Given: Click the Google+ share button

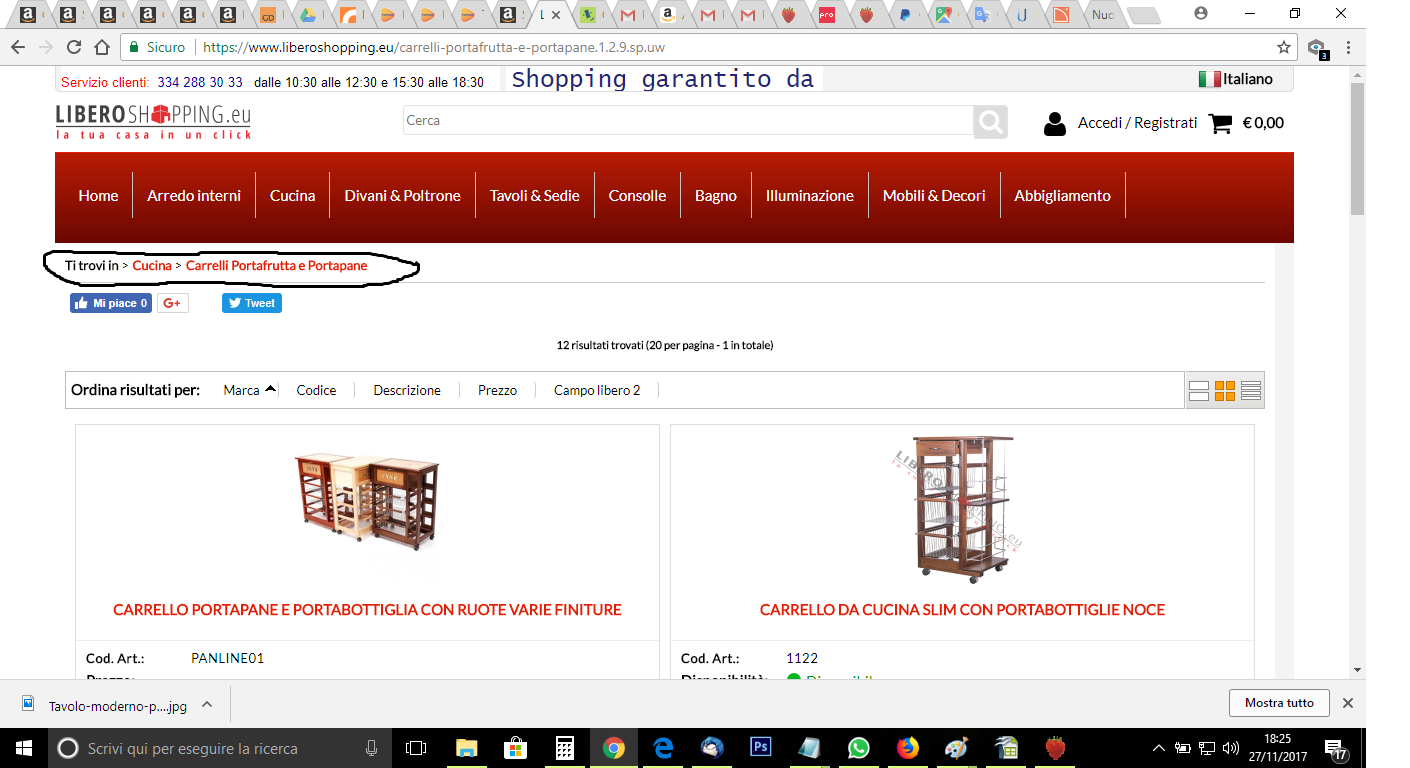Looking at the screenshot, I should point(173,303).
